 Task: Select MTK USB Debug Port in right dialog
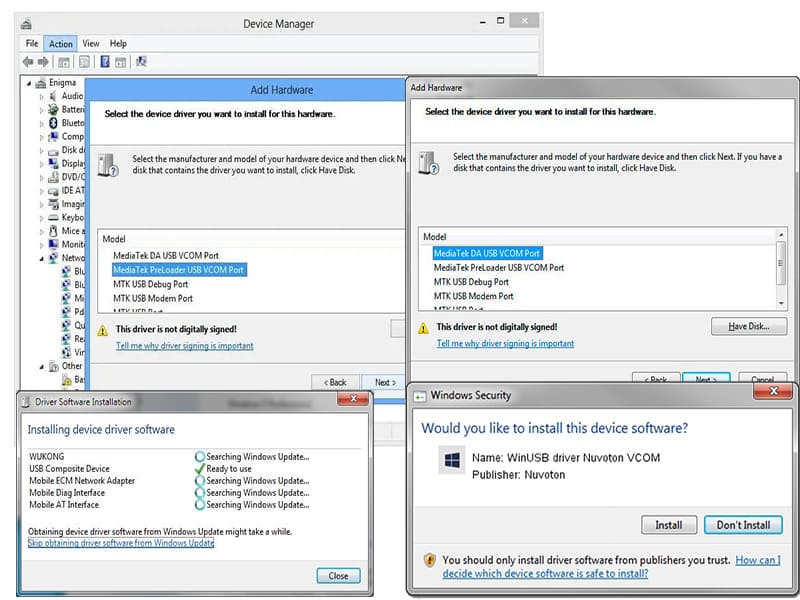click(471, 282)
